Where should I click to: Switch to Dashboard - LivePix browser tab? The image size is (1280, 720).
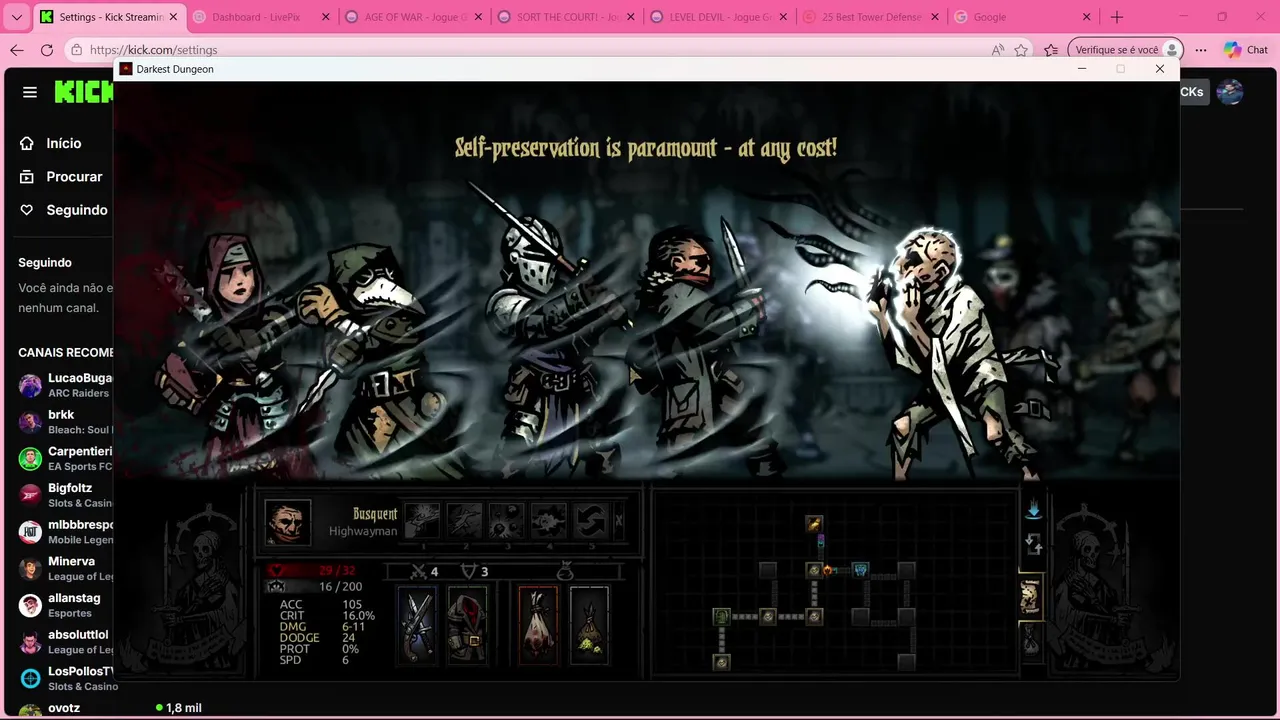262,17
